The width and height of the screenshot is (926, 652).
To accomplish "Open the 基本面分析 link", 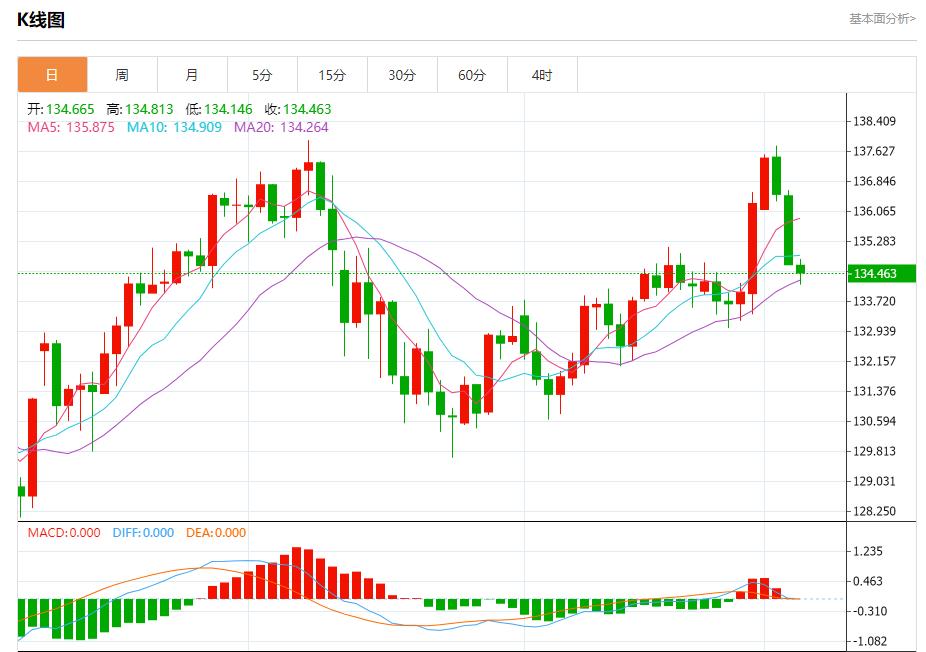I will (x=882, y=19).
